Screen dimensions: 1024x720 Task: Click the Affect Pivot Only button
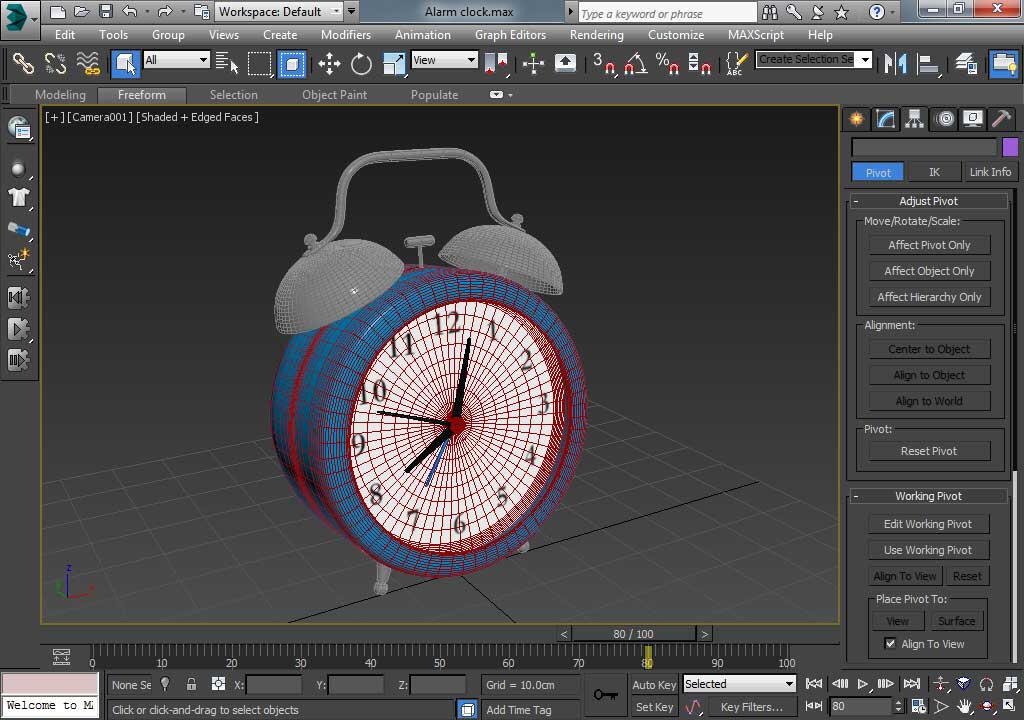[x=929, y=245]
